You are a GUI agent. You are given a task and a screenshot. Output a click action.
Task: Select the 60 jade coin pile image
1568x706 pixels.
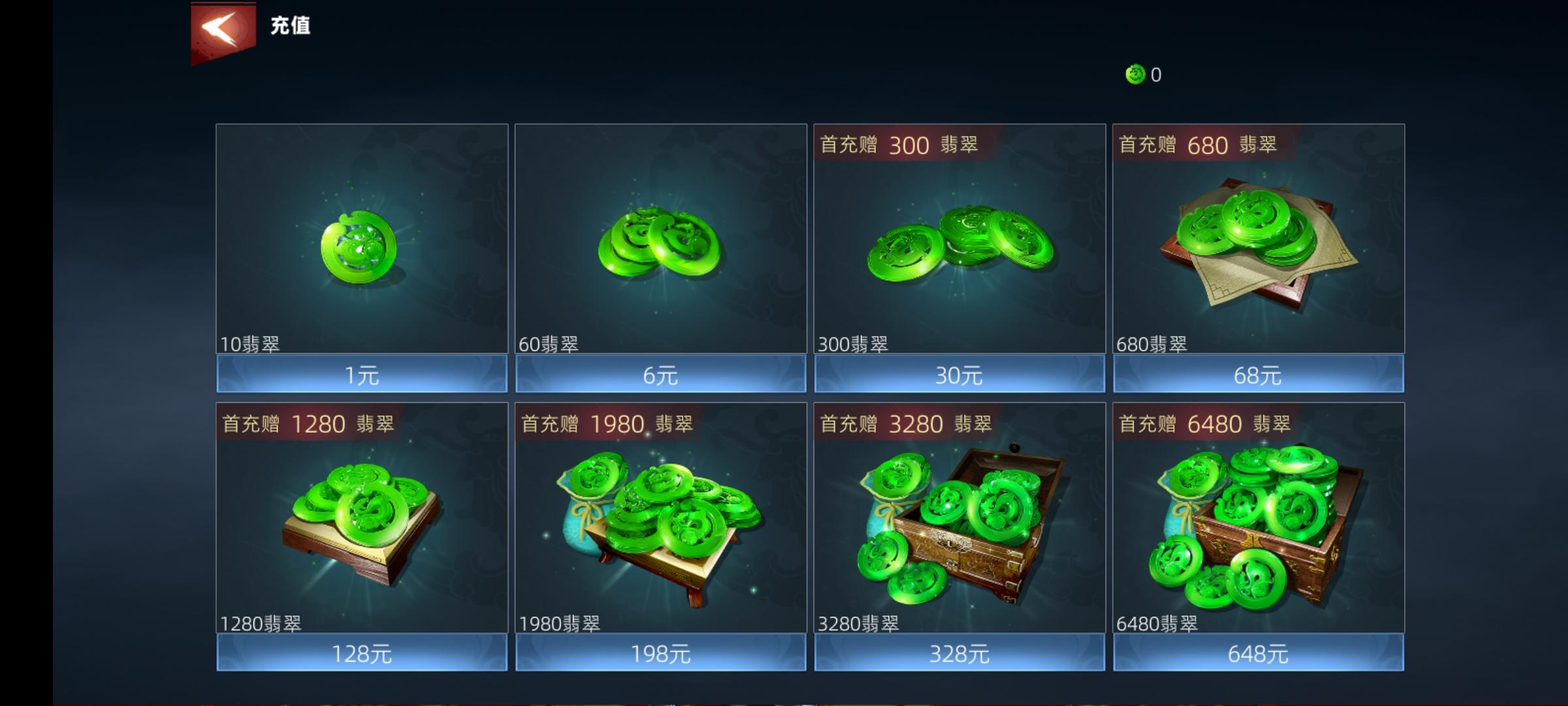pyautogui.click(x=659, y=243)
